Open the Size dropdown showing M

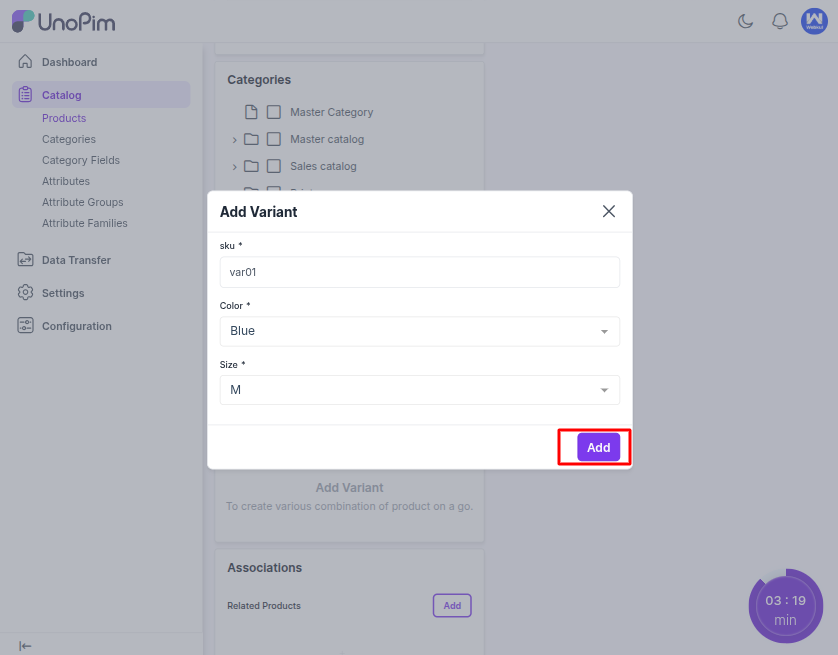tap(419, 390)
